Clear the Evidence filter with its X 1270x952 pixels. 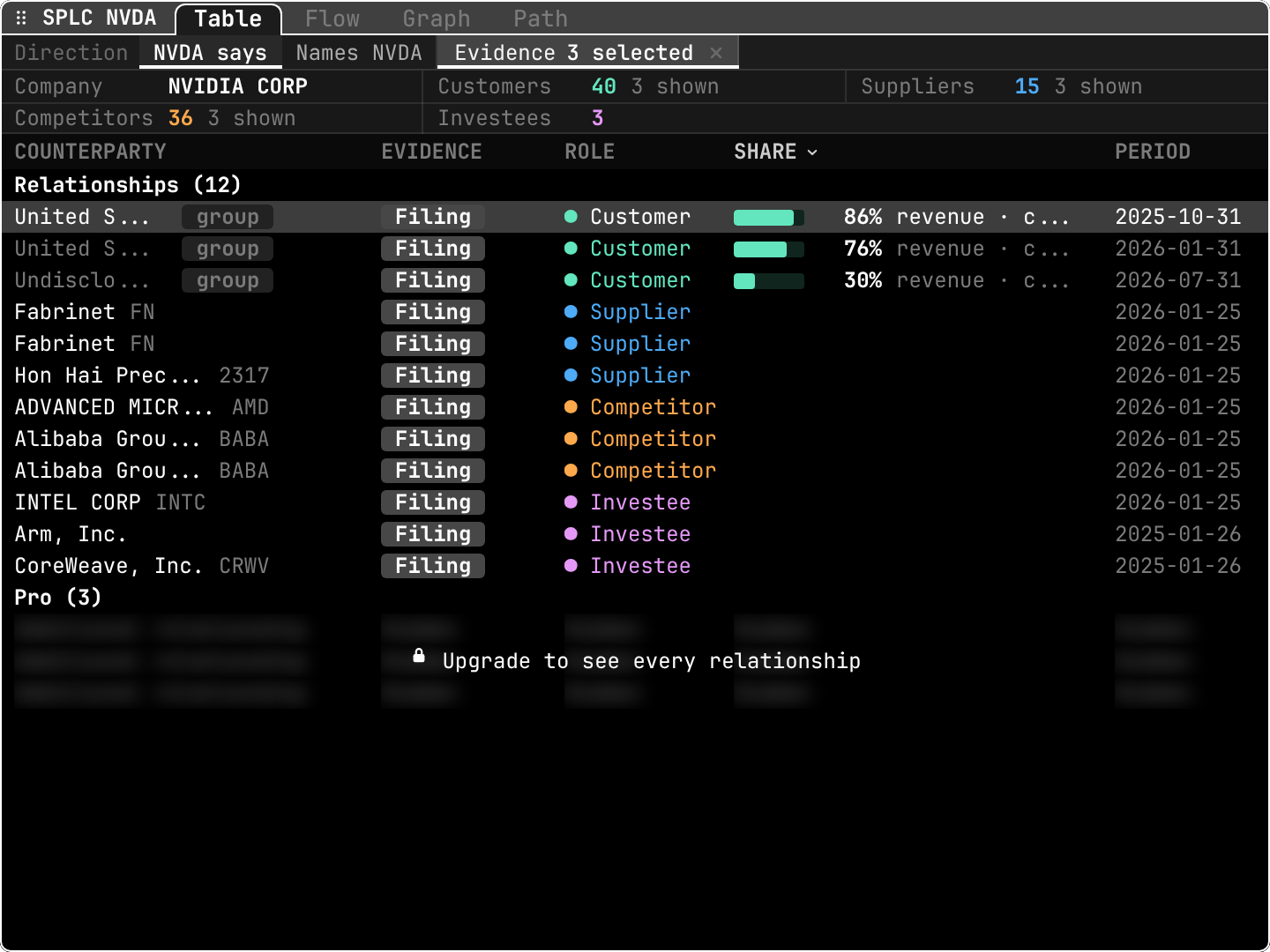(716, 53)
